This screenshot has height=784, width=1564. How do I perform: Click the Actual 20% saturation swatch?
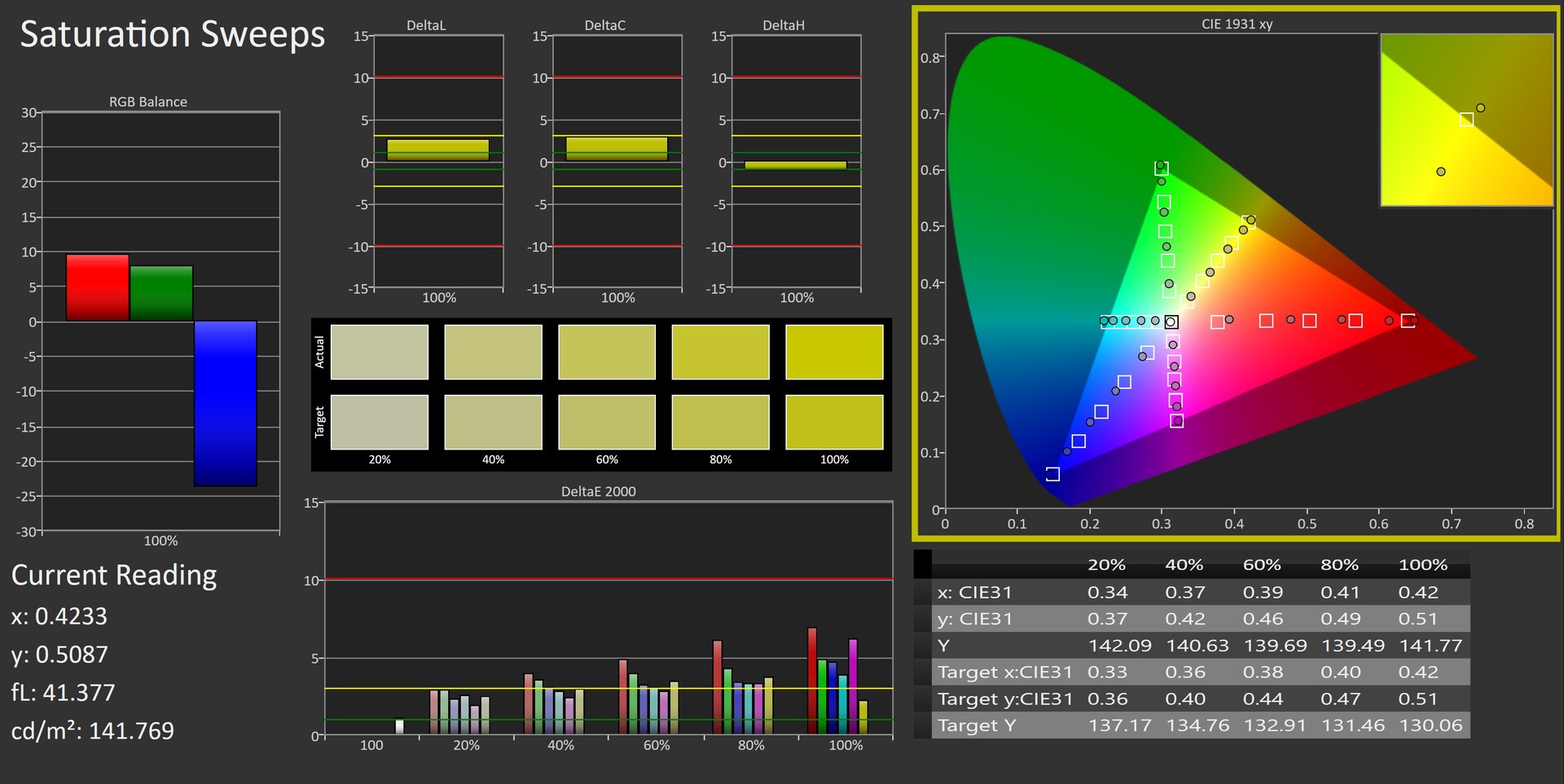380,352
